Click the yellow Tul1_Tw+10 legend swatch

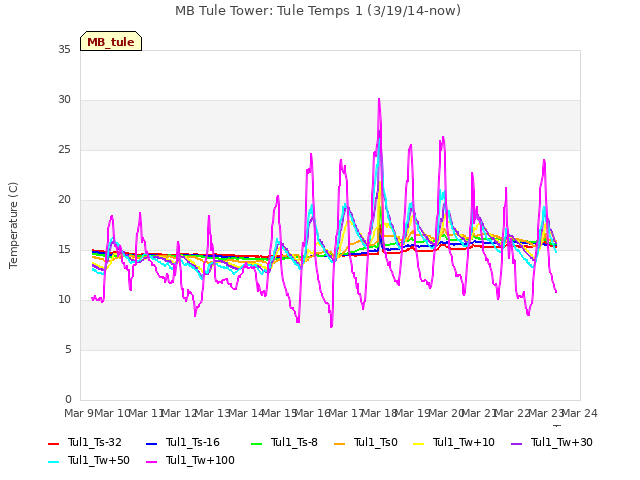click(419, 444)
